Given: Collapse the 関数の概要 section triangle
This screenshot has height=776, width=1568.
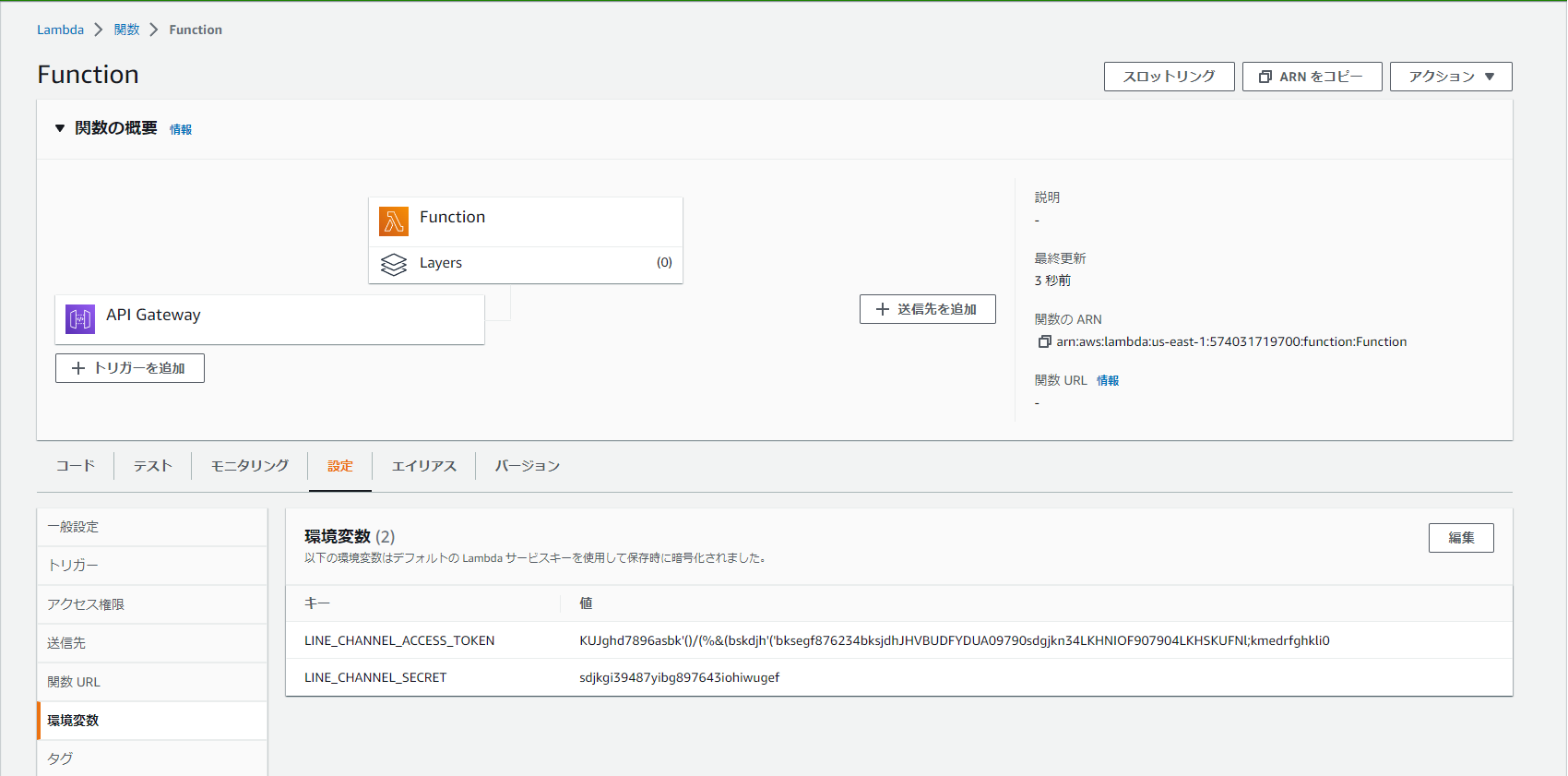Looking at the screenshot, I should 60,128.
